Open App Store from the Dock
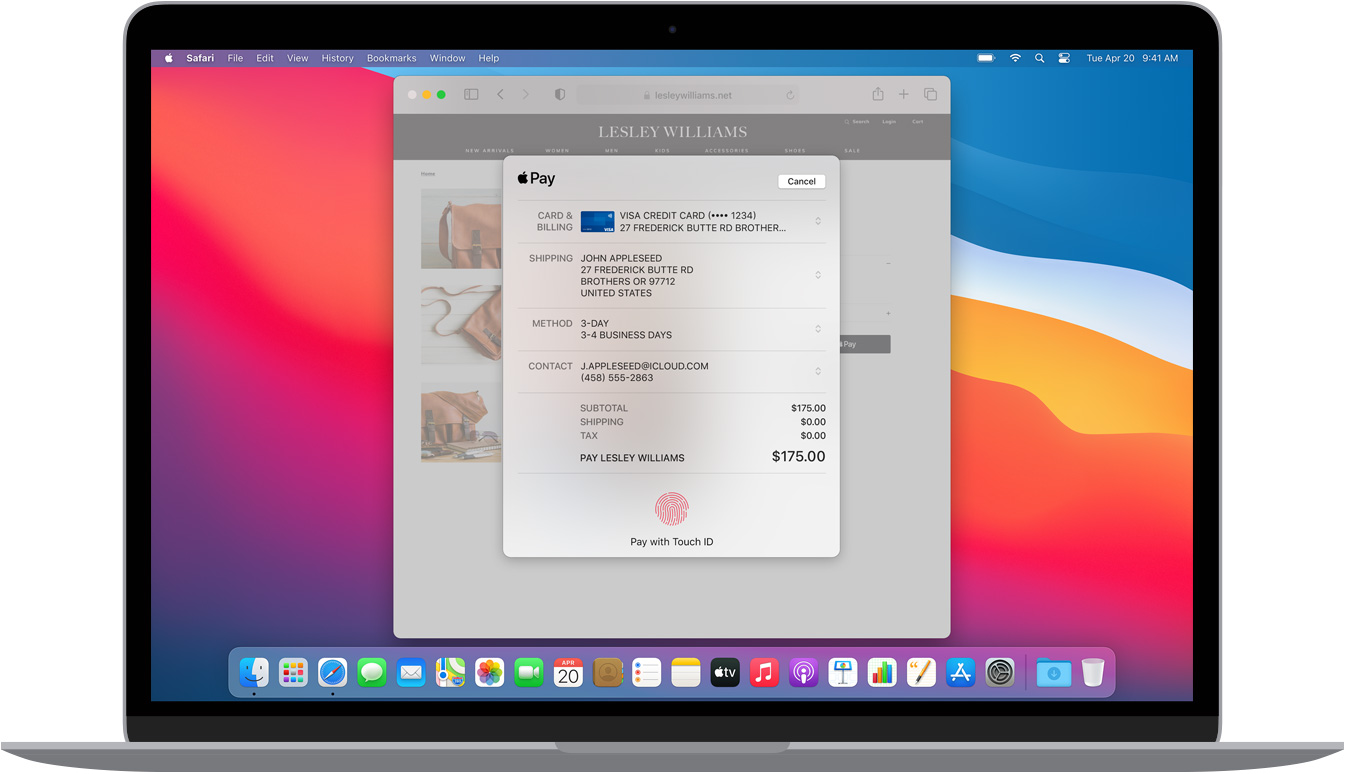 (961, 672)
